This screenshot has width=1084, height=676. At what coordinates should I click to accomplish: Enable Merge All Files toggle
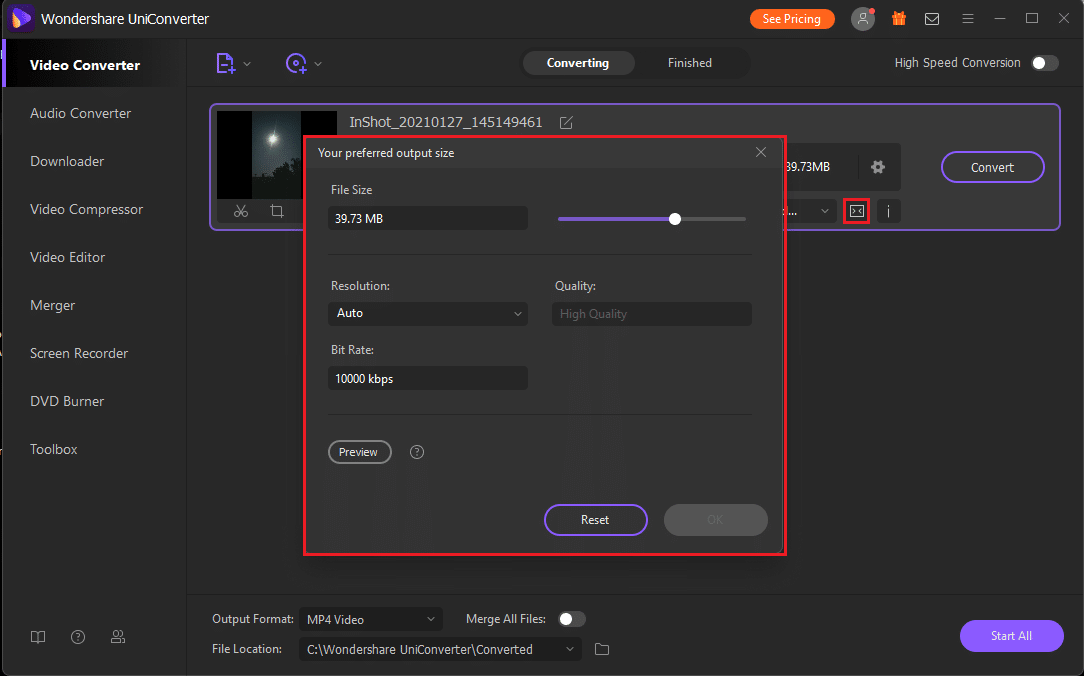point(572,619)
